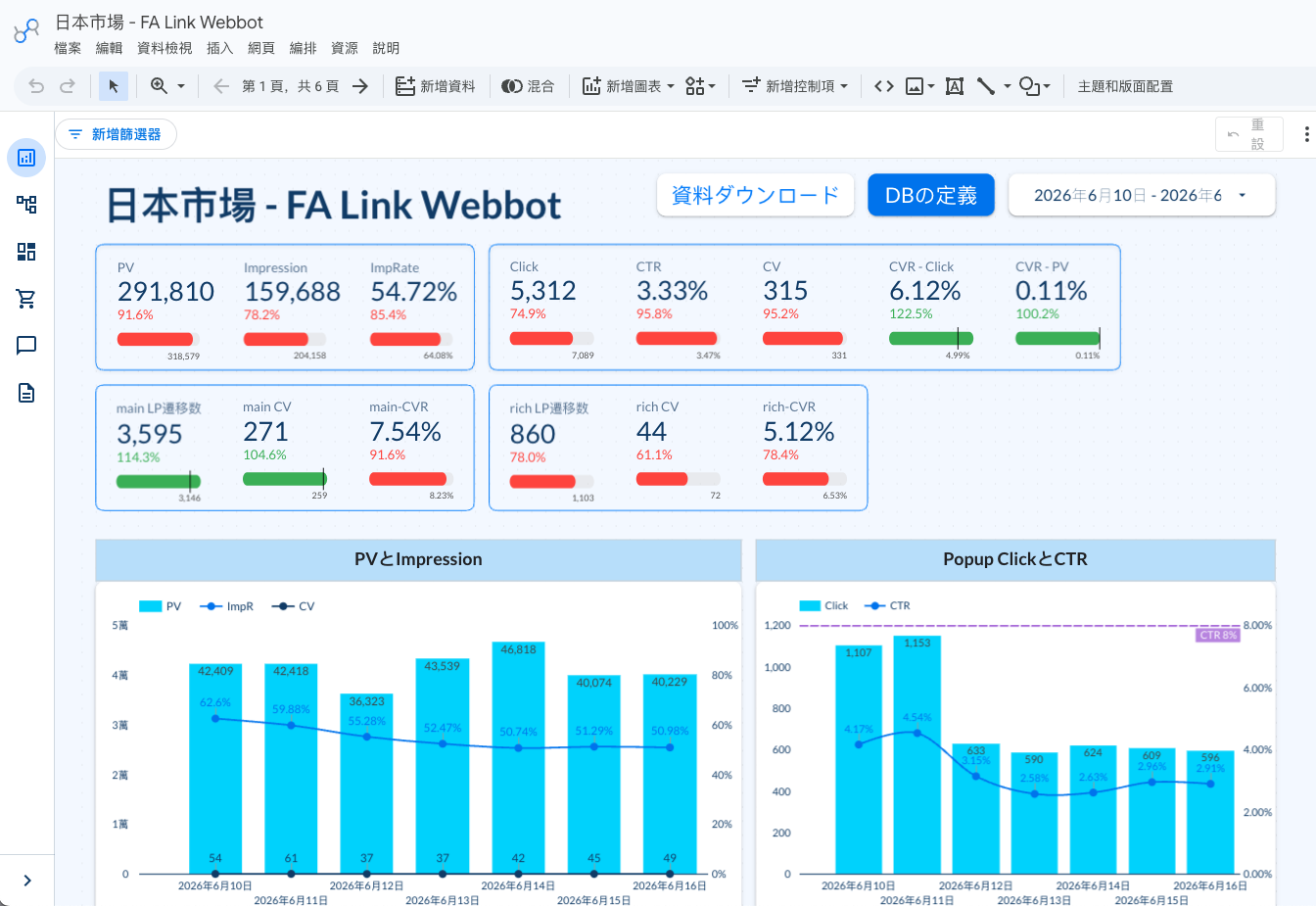Image resolution: width=1316 pixels, height=906 pixels.
Task: Select the text box tool icon
Action: tap(955, 86)
